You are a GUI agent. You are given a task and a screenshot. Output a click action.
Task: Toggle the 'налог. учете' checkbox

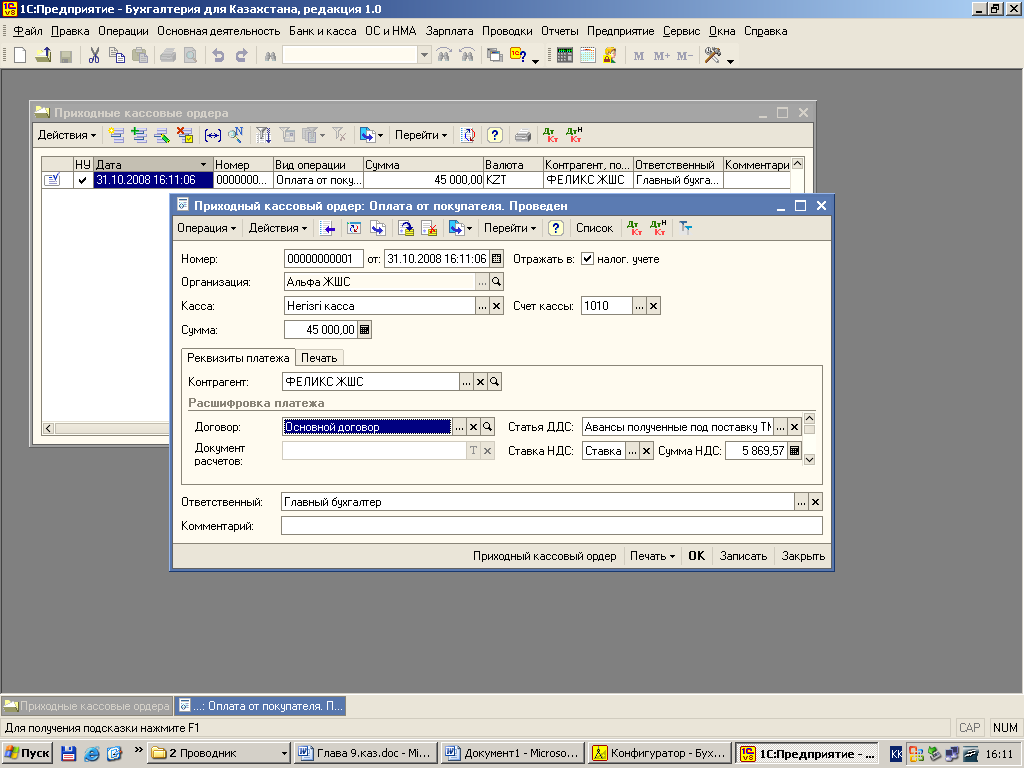588,259
